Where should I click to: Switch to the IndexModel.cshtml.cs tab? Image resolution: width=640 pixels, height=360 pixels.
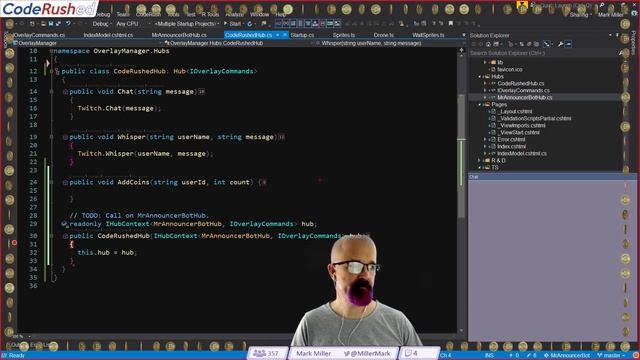point(108,35)
